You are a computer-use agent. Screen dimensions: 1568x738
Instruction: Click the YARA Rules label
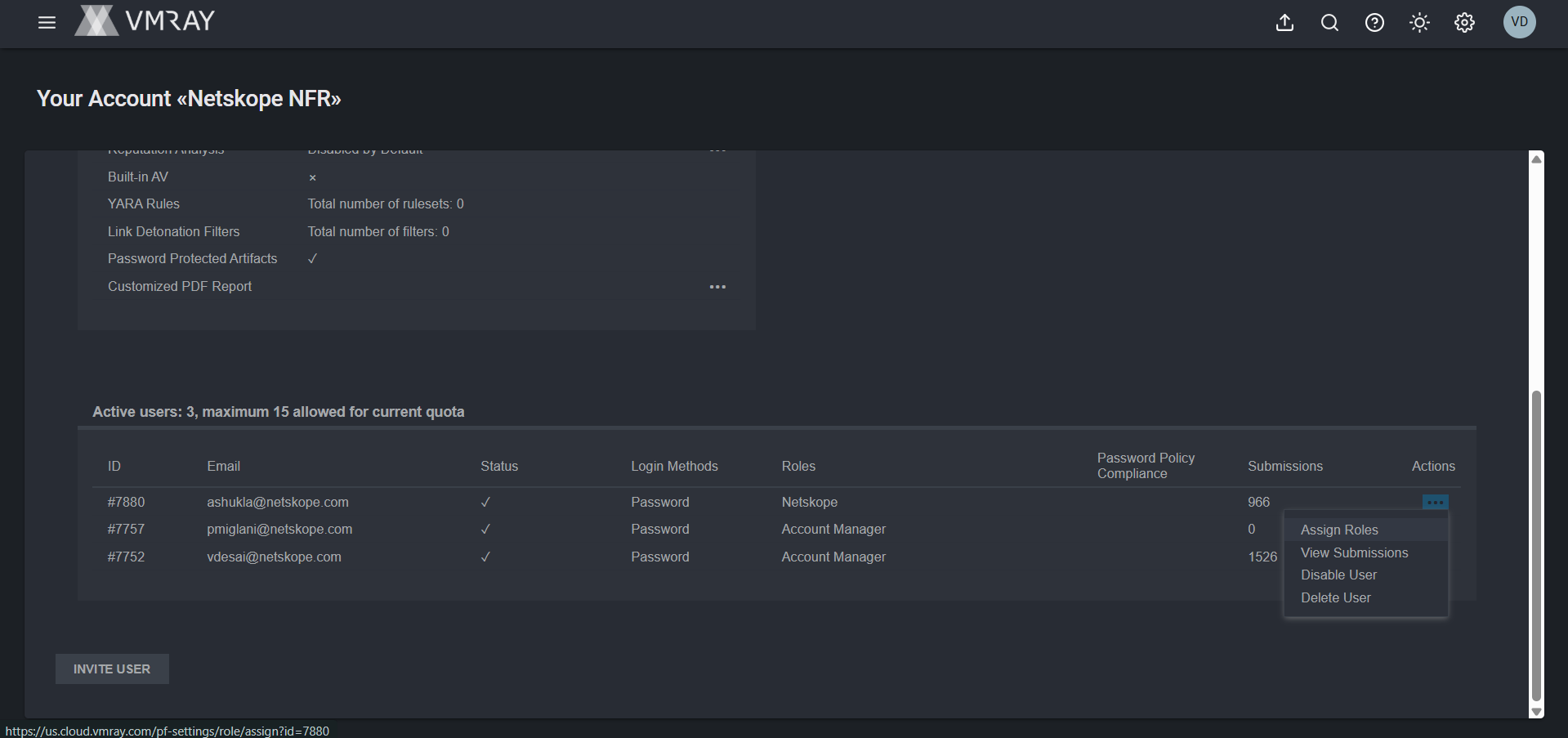(144, 204)
